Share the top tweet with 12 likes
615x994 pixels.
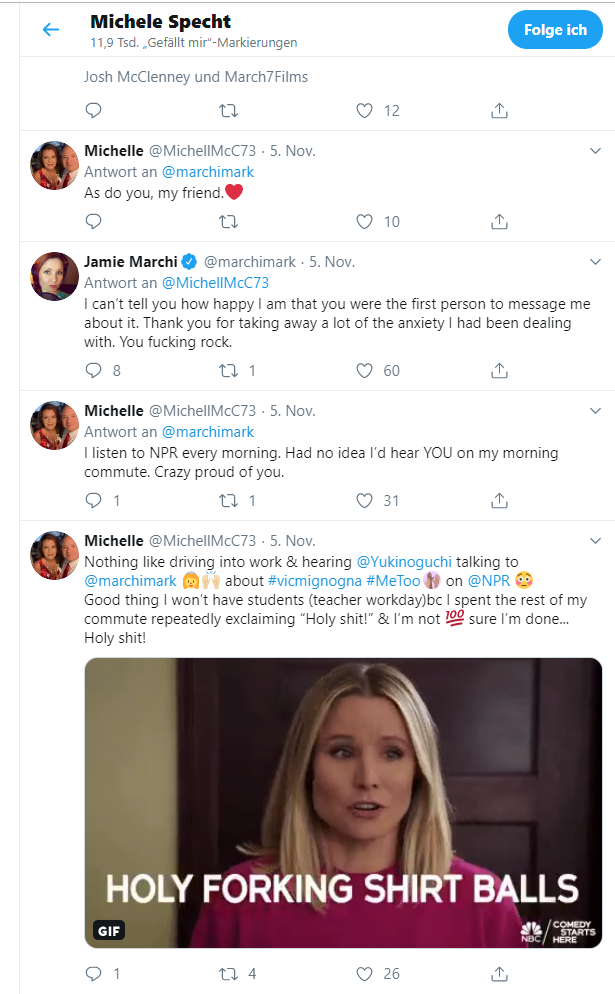500,111
